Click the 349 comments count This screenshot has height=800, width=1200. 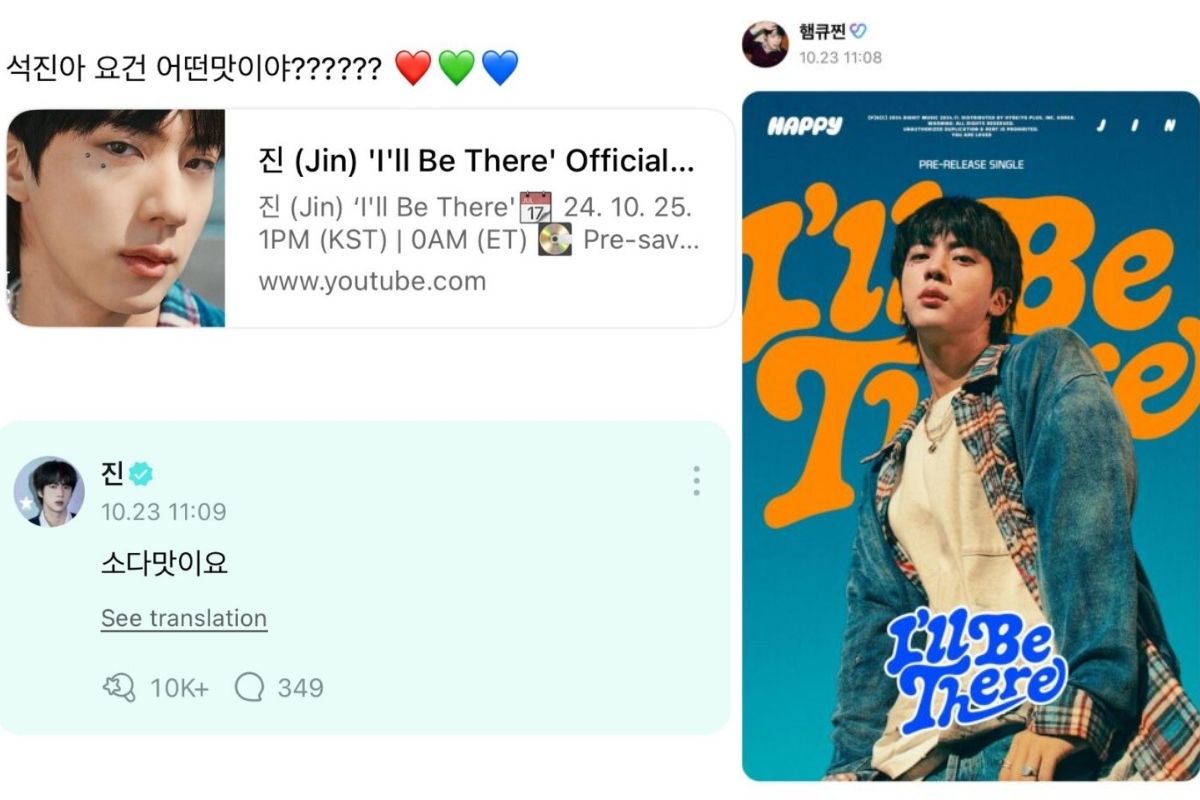pos(300,688)
